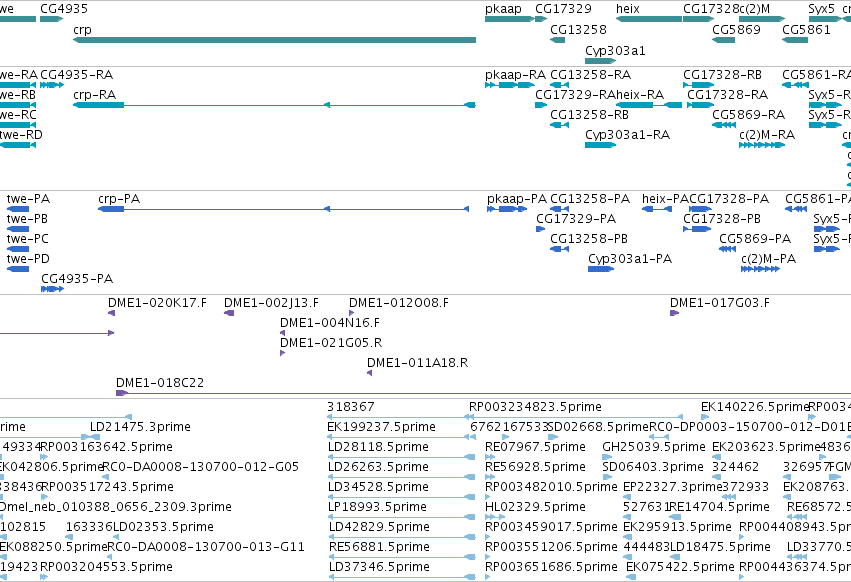This screenshot has width=851, height=582.
Task: Select the Cyp303a1-RA transcript label
Action: click(627, 135)
